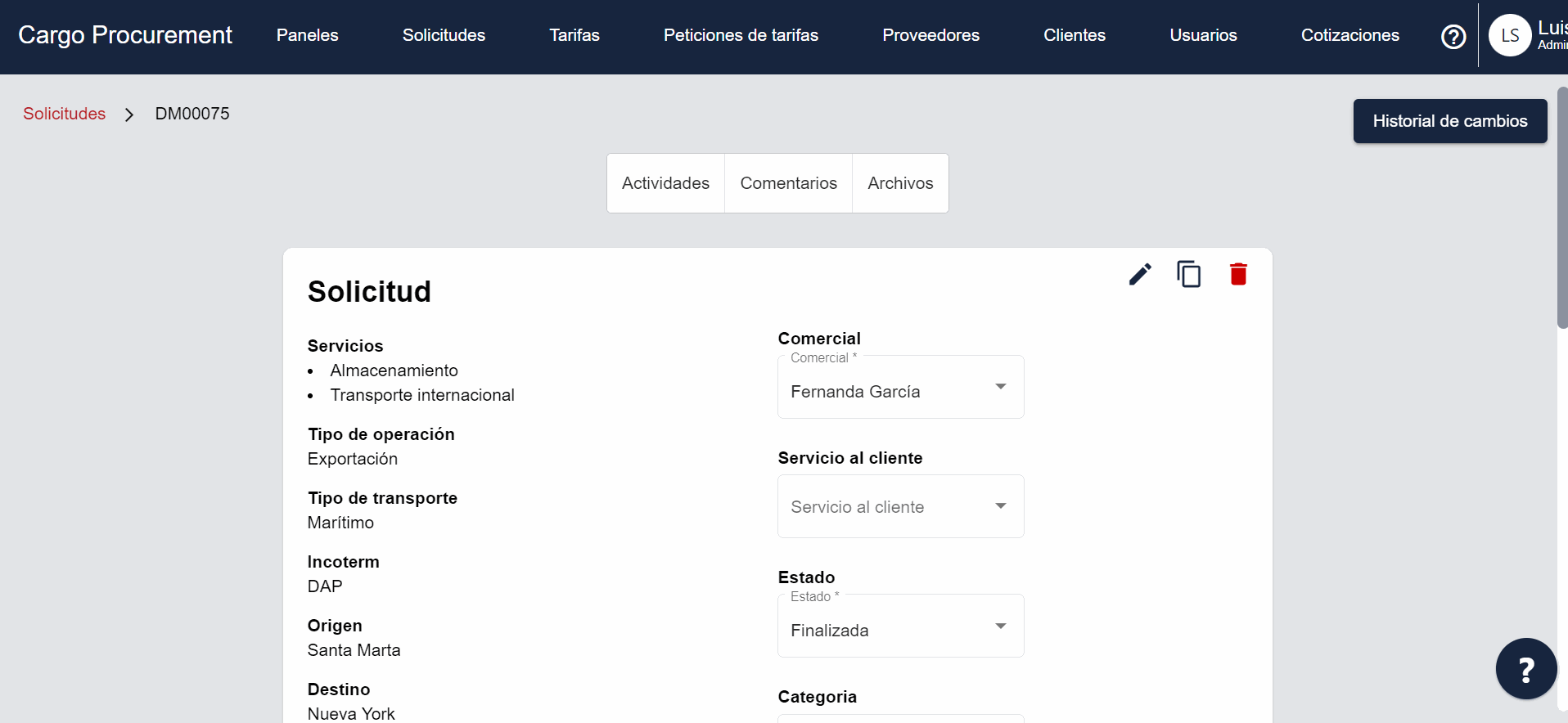1568x723 pixels.
Task: Go back to Solicitudes via breadcrumb
Action: coord(64,114)
